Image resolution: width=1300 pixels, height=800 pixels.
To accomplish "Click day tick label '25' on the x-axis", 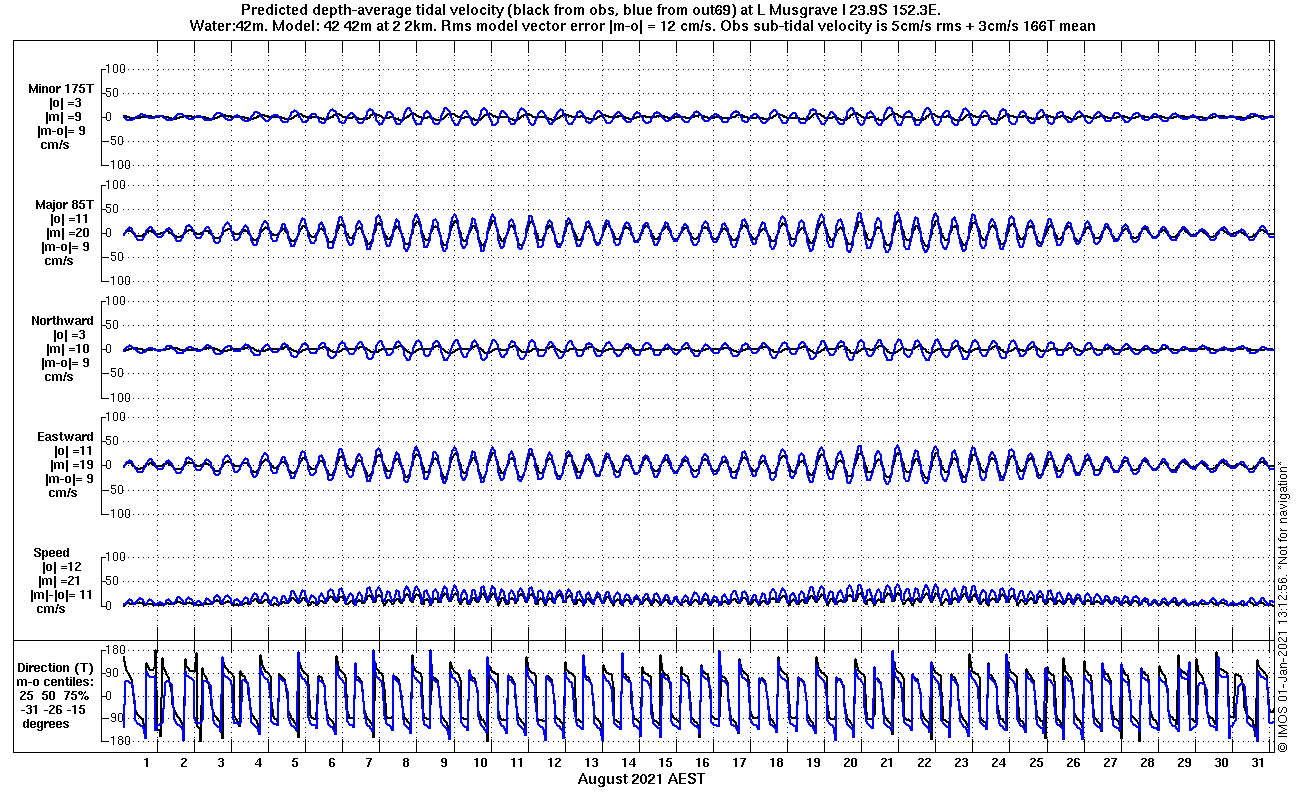I will (x=1036, y=763).
